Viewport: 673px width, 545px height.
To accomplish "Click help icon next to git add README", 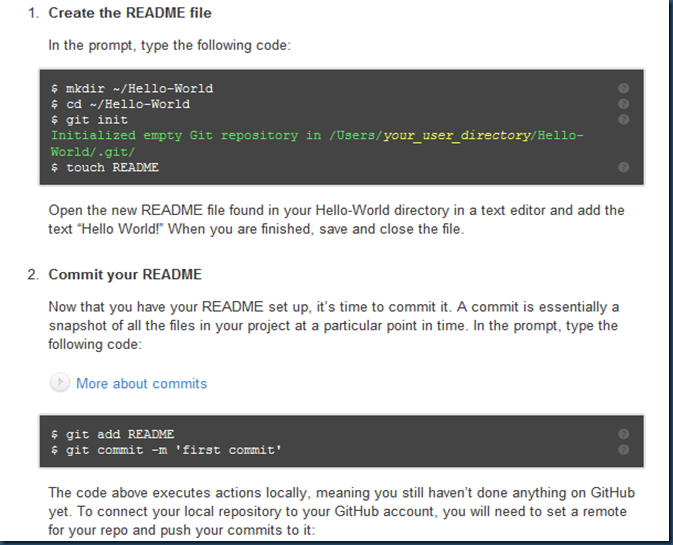I will click(x=624, y=434).
